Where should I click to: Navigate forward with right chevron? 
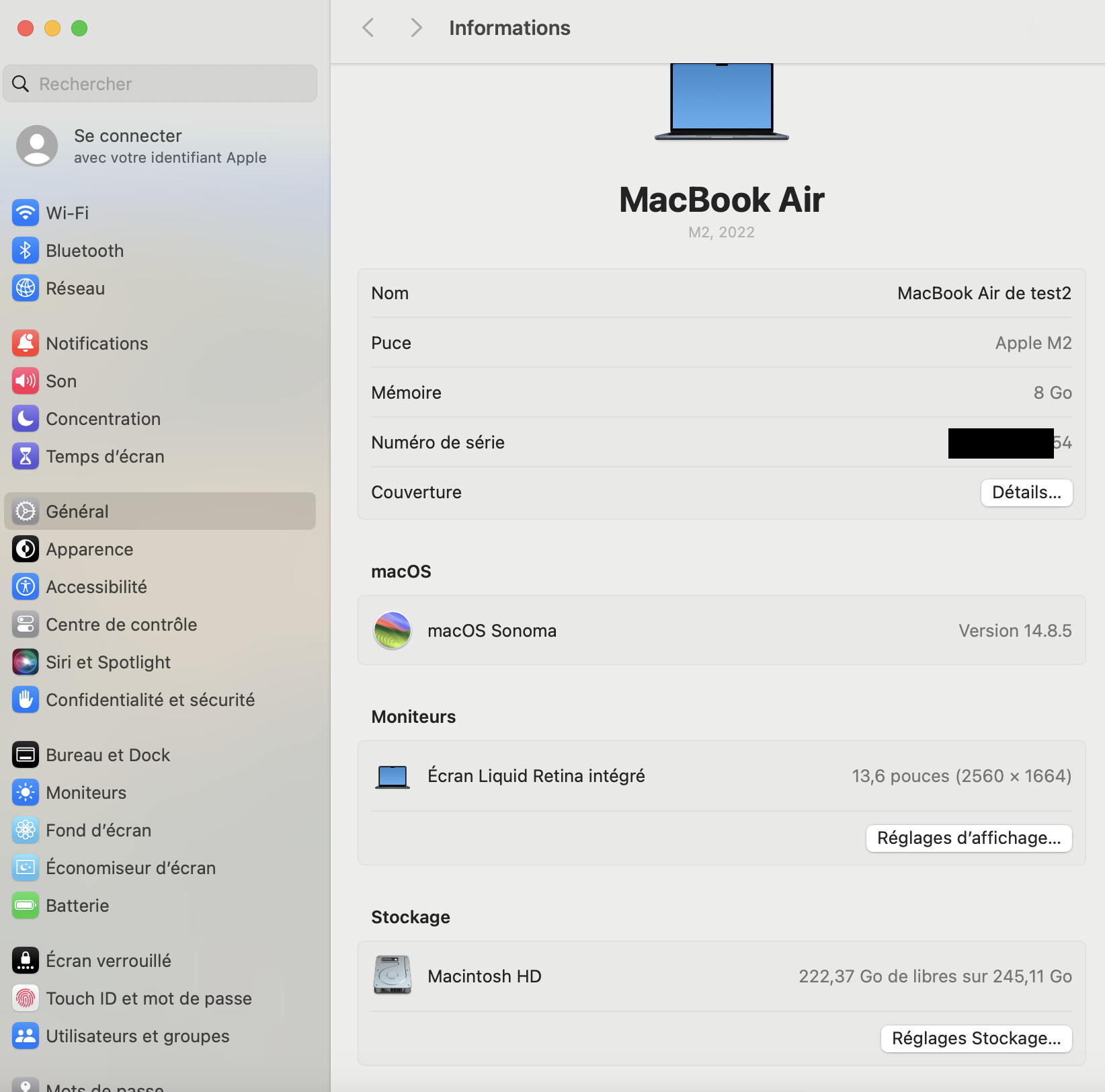pyautogui.click(x=415, y=28)
